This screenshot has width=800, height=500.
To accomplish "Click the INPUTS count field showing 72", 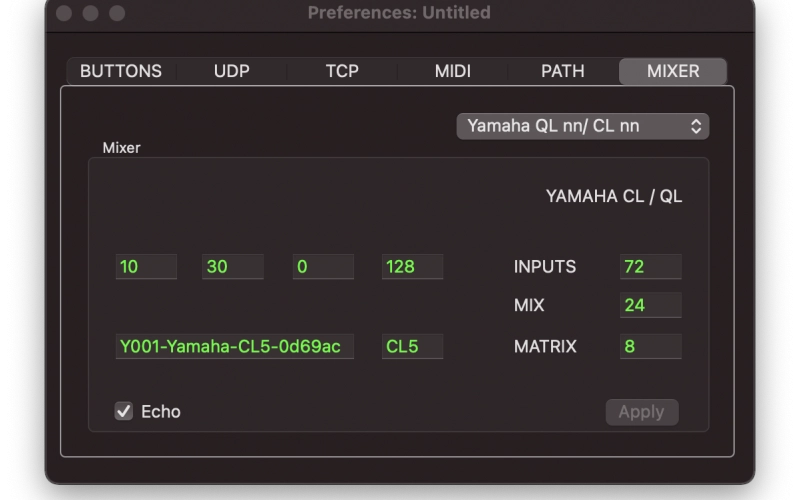I will [x=651, y=266].
